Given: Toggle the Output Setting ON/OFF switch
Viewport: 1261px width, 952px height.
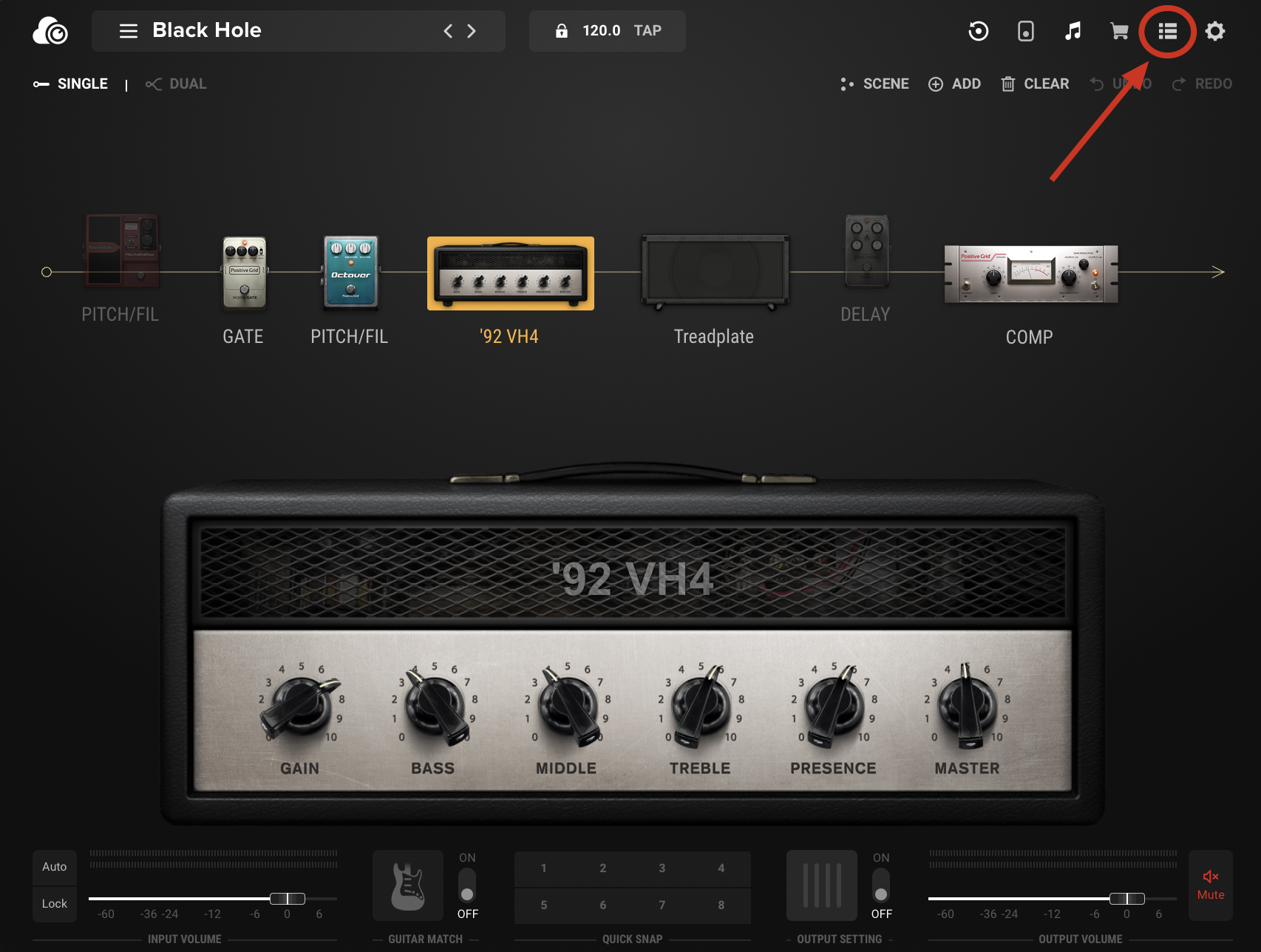Looking at the screenshot, I should click(881, 885).
